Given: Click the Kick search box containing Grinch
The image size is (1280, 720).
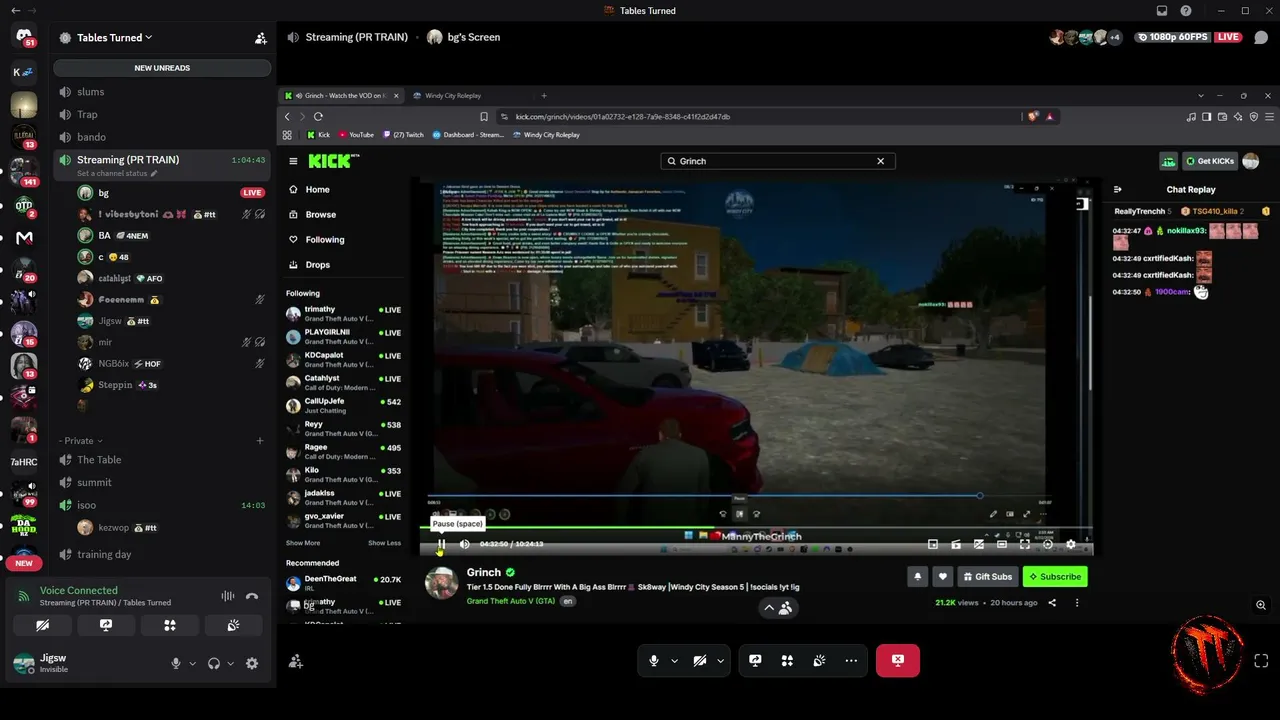Looking at the screenshot, I should (778, 161).
